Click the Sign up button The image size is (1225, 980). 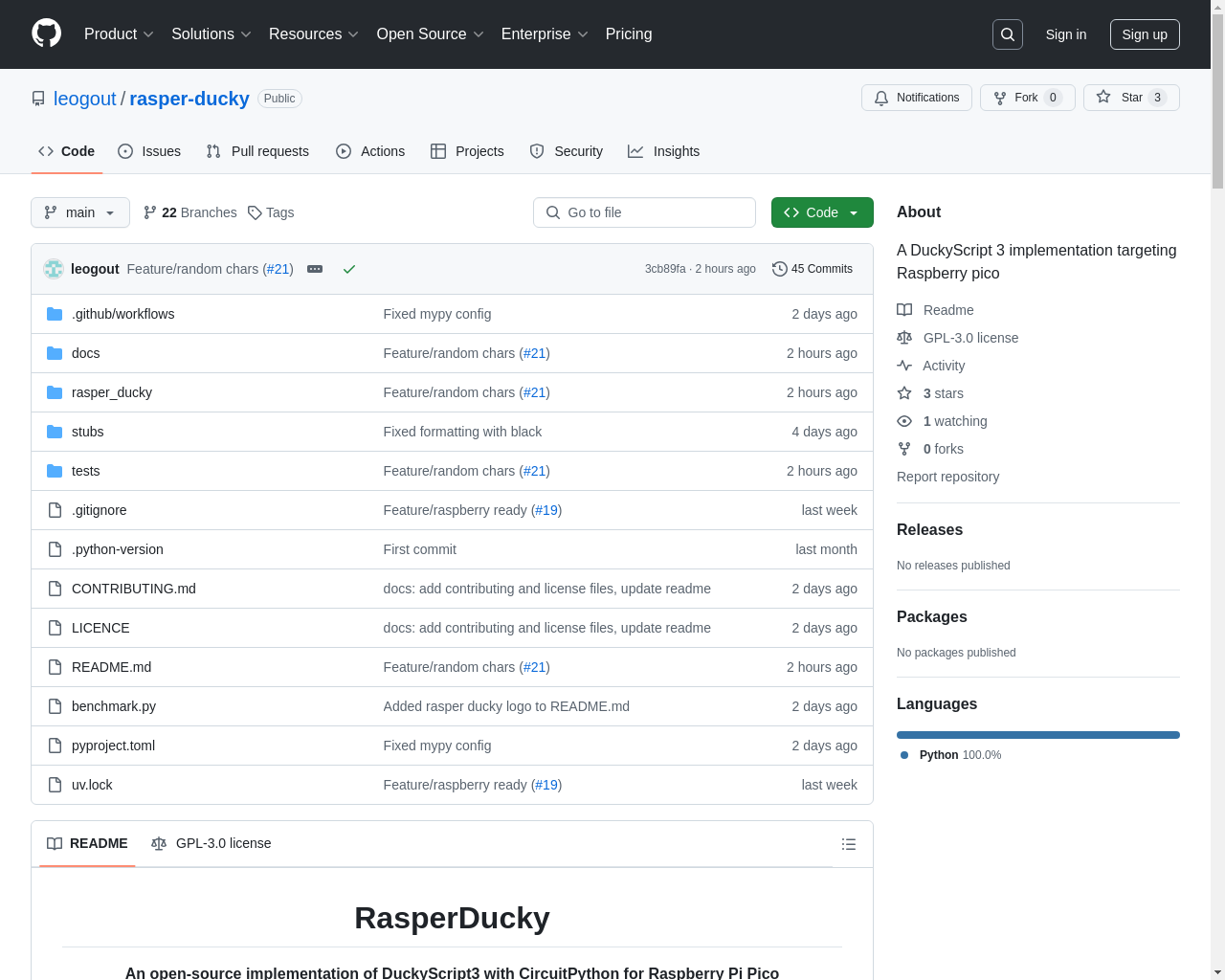1145,34
